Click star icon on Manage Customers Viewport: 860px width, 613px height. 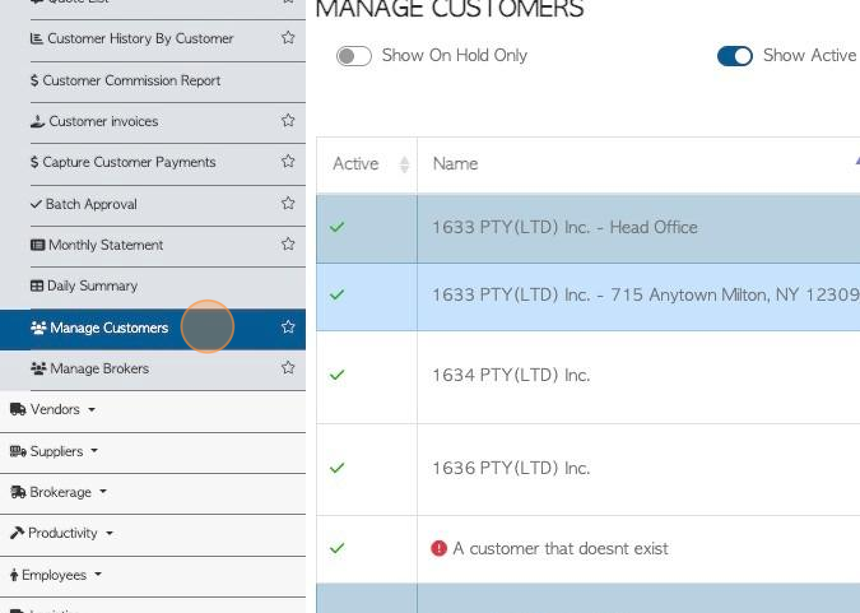click(288, 327)
